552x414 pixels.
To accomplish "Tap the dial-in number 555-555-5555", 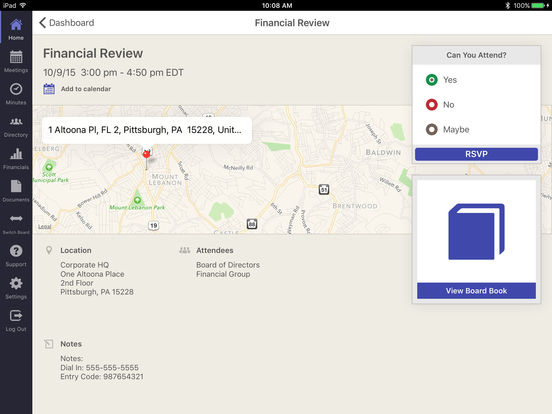I will [112, 368].
